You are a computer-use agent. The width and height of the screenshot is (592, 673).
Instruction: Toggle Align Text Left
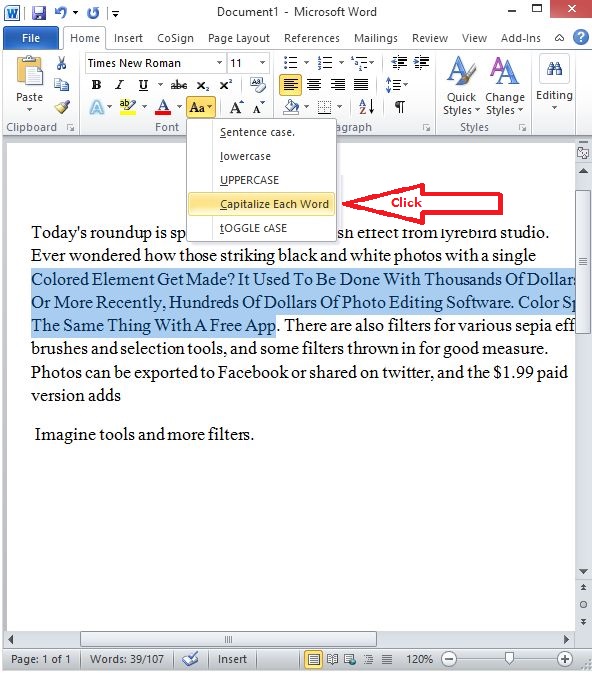click(290, 85)
